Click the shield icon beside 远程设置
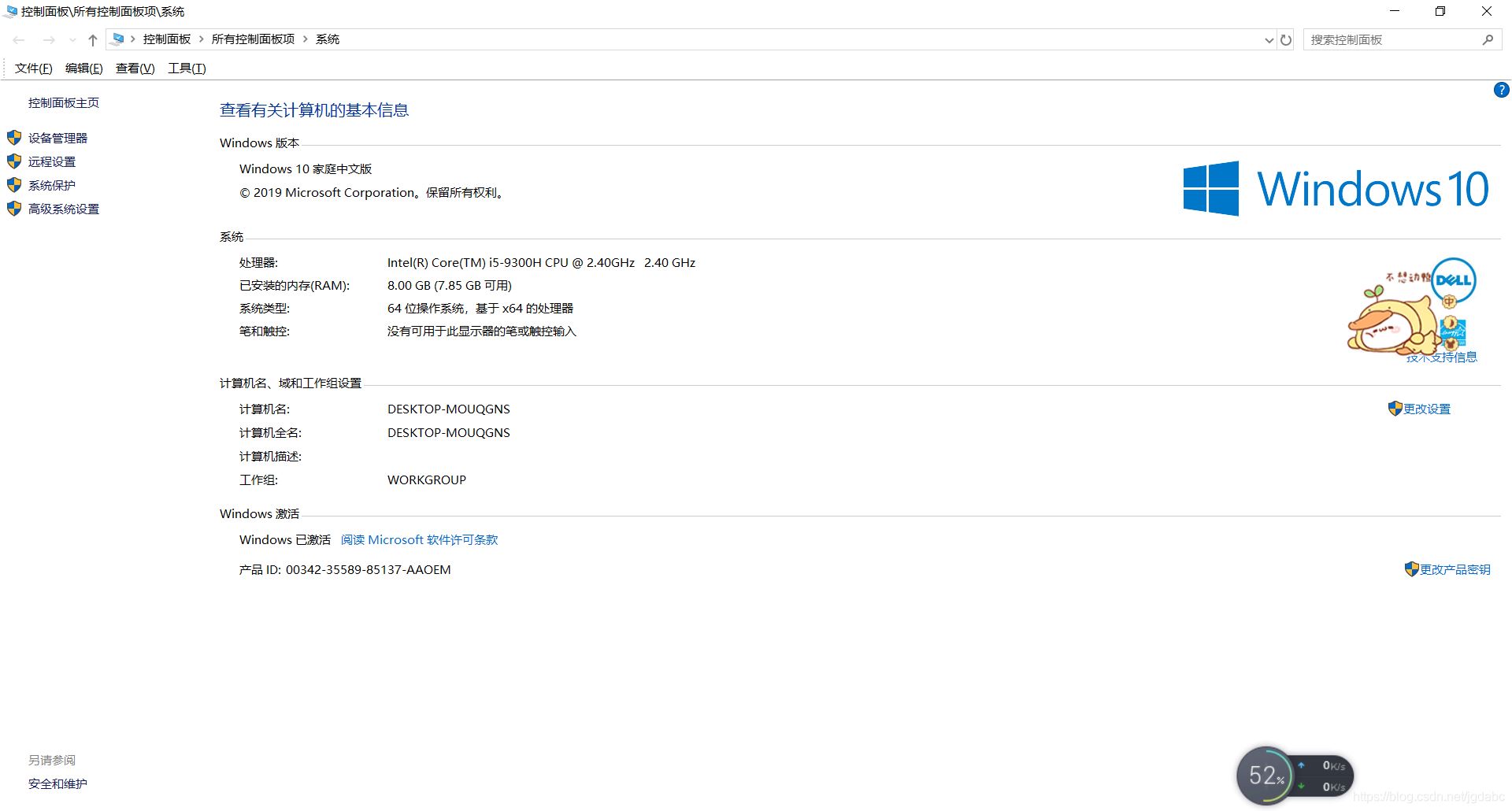 point(14,161)
